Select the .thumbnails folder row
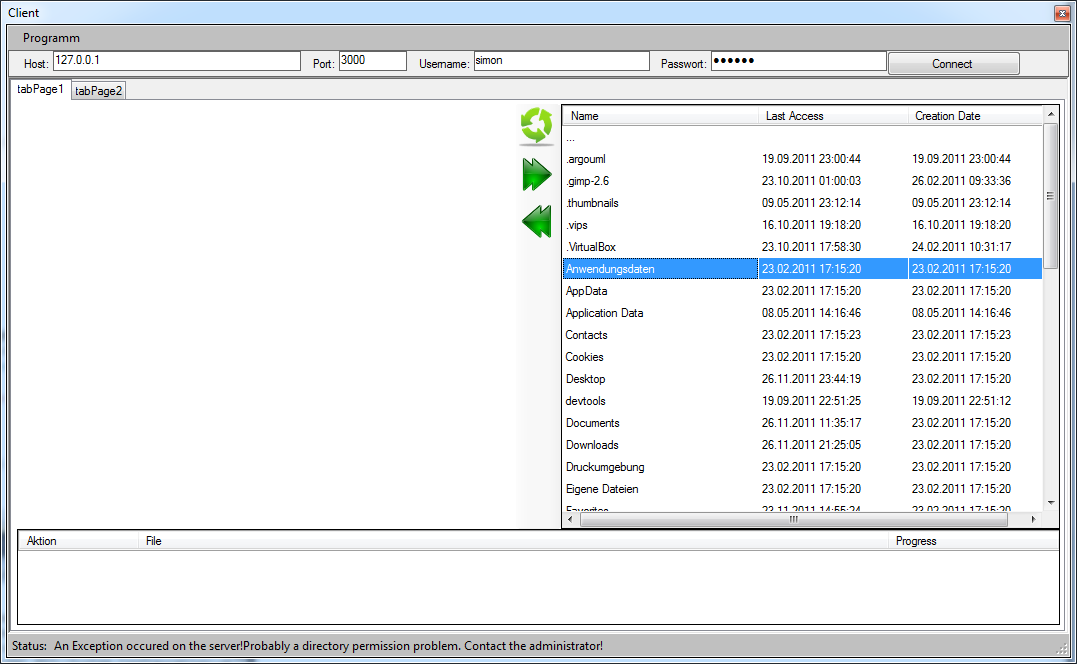 coord(802,203)
